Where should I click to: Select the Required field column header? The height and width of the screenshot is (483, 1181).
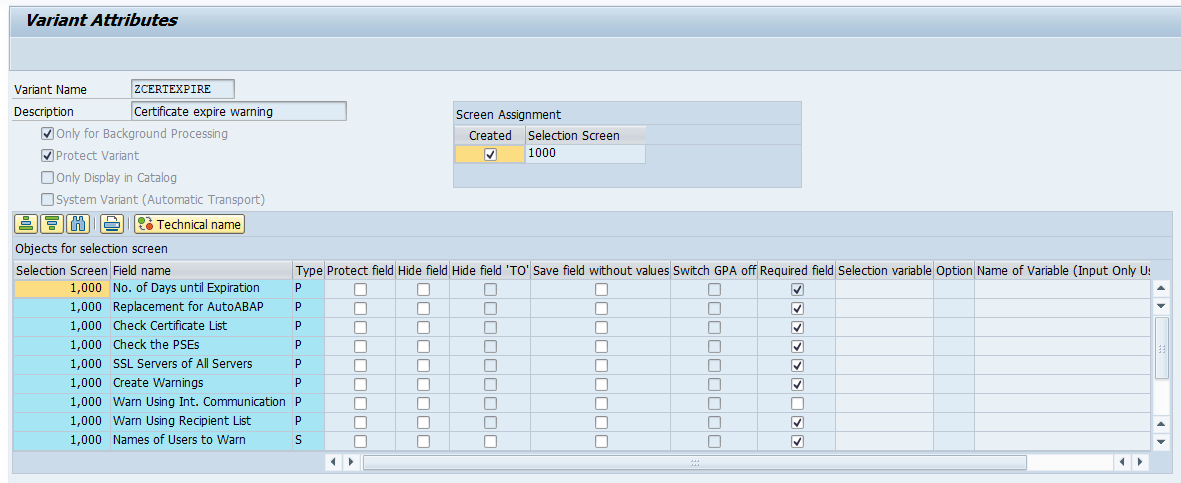[796, 270]
